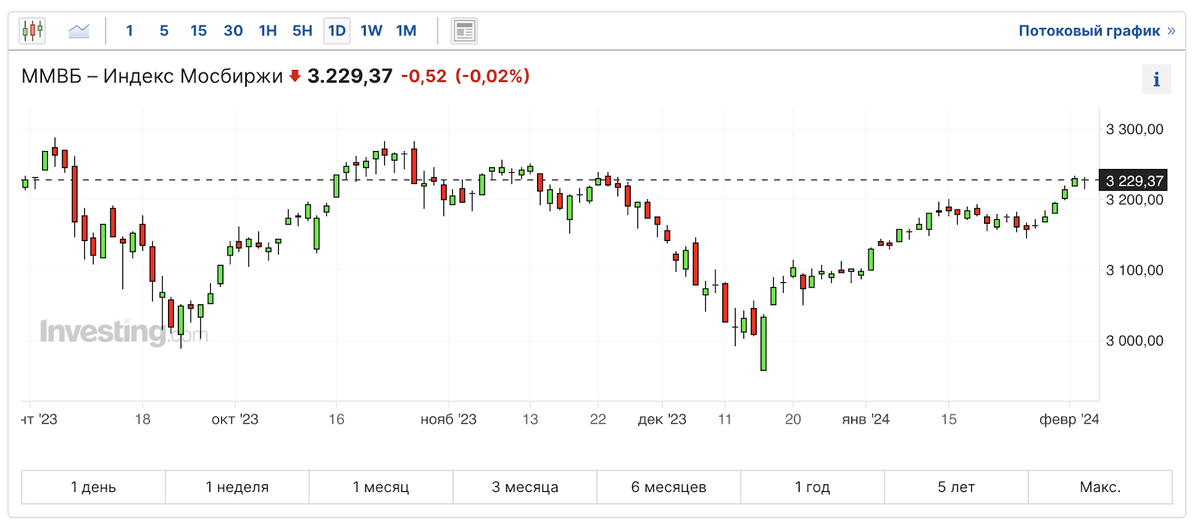Click the ММВБ – Индекс Мосбиржи title
Screen dimensions: 1200x528
[152, 76]
